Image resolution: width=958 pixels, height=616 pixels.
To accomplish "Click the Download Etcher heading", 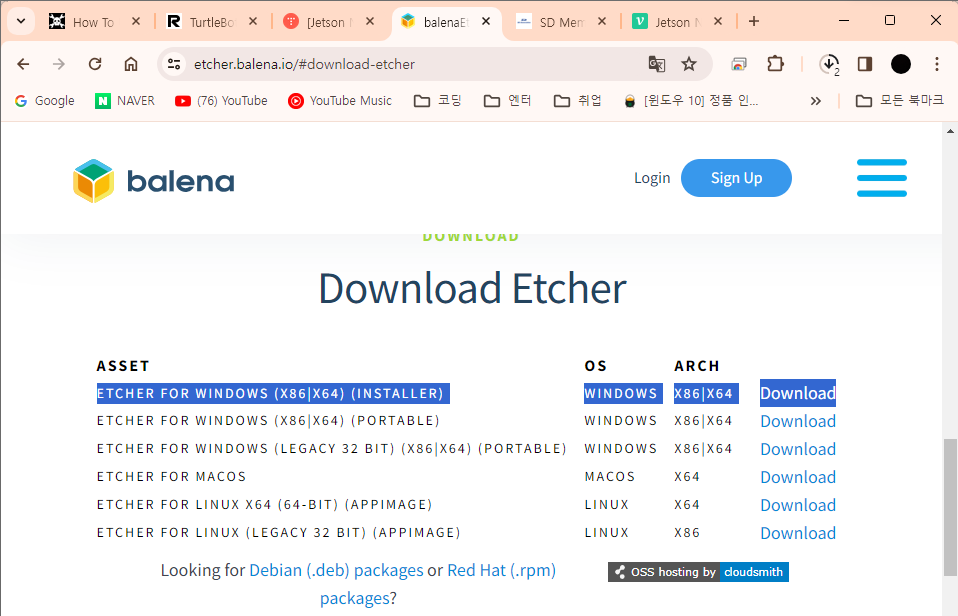I will pyautogui.click(x=472, y=288).
